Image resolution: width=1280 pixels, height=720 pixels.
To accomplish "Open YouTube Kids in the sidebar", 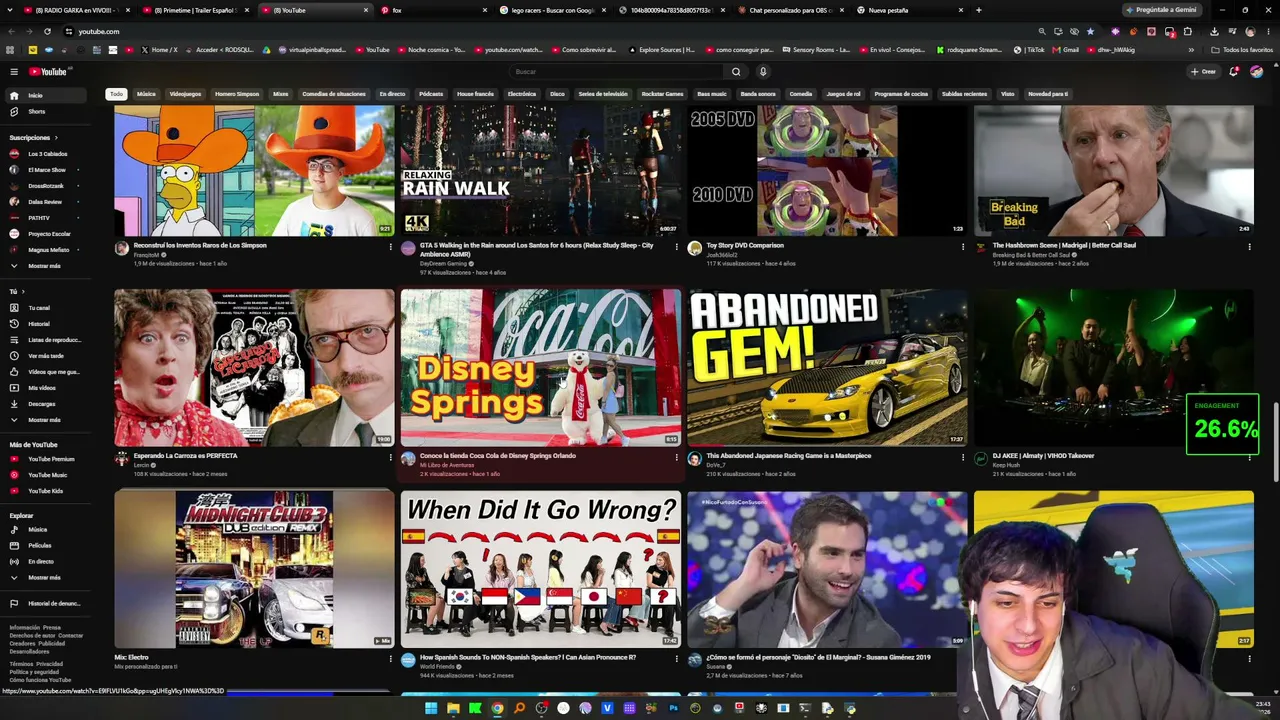I will [45, 491].
